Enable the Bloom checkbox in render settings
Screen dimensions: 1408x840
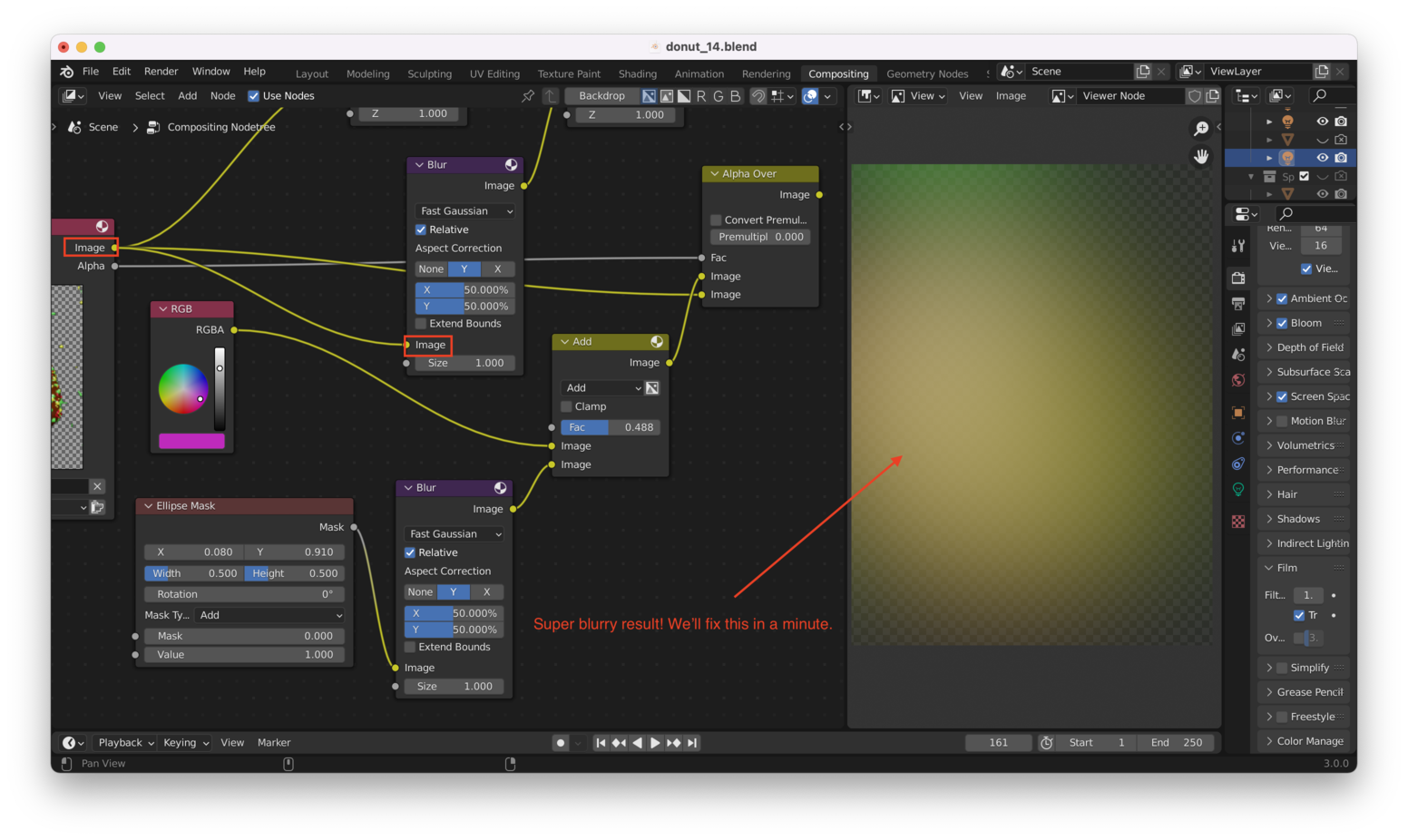(1282, 324)
